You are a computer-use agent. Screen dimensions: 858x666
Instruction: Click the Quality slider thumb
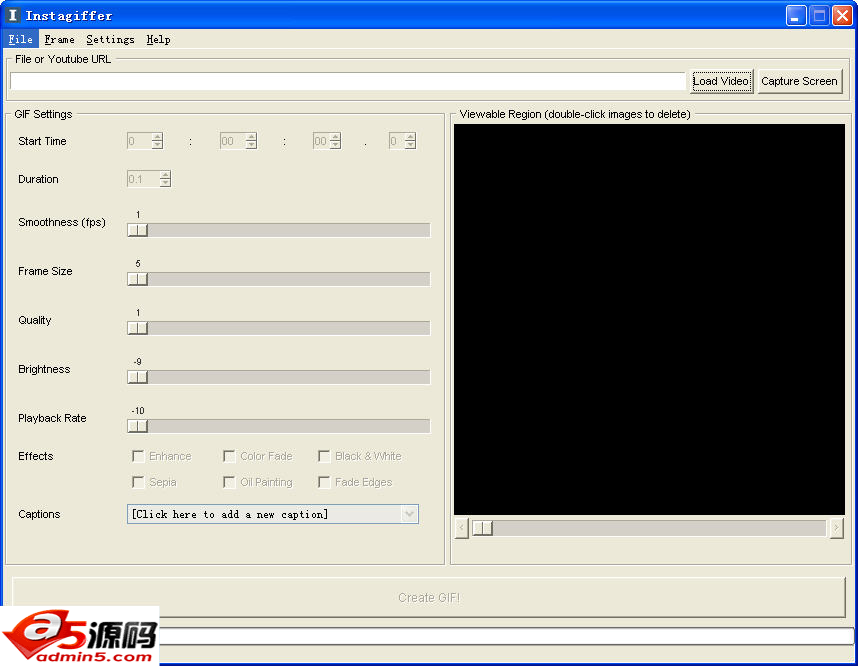pos(138,328)
